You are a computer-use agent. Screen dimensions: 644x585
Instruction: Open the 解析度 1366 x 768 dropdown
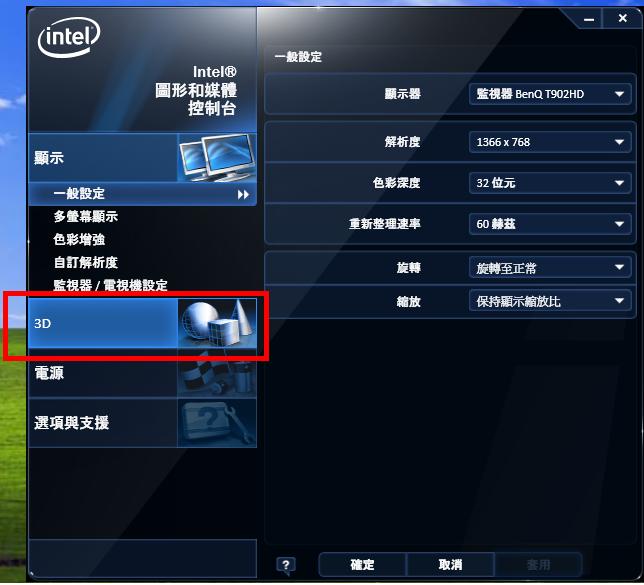550,142
